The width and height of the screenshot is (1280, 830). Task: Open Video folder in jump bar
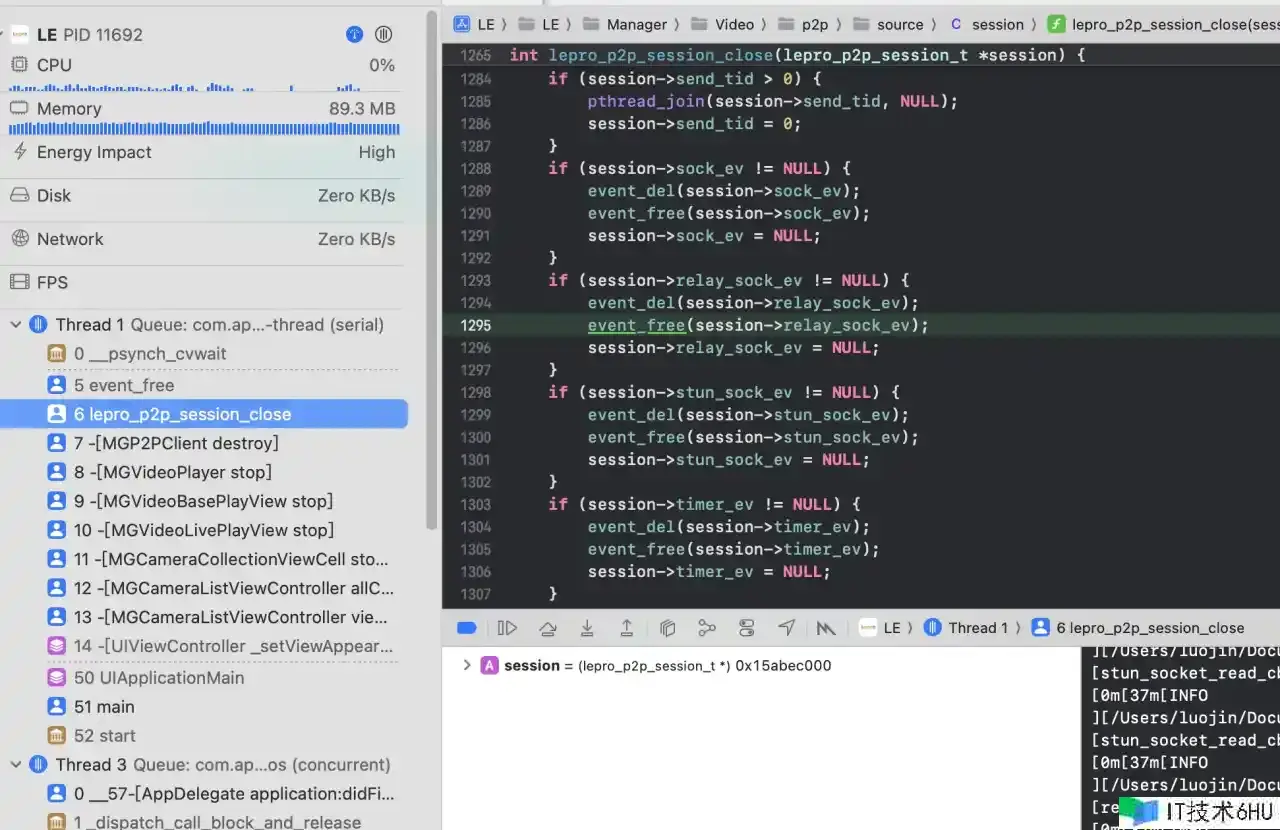(x=723, y=24)
